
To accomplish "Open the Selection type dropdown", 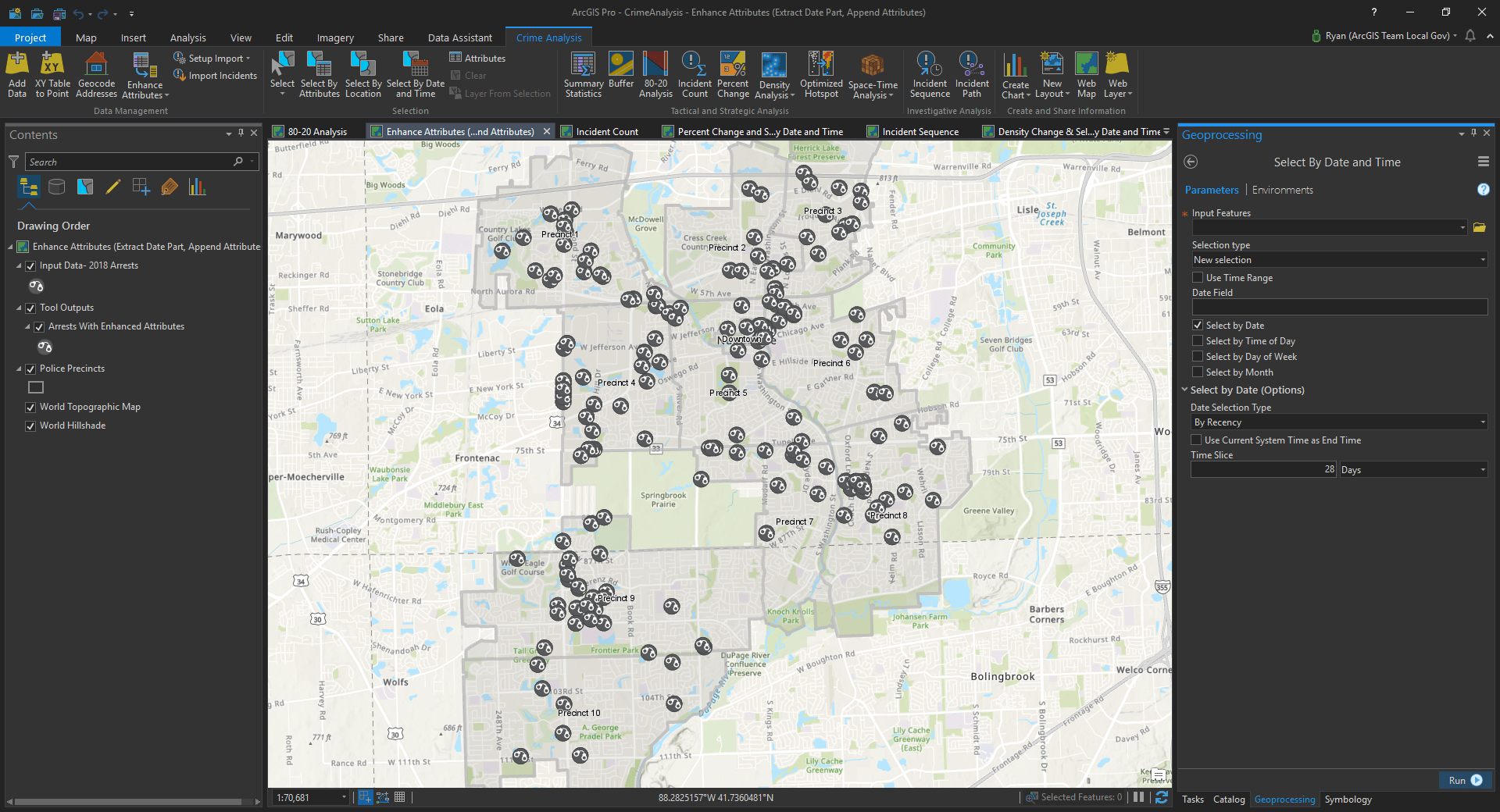I will tap(1339, 260).
